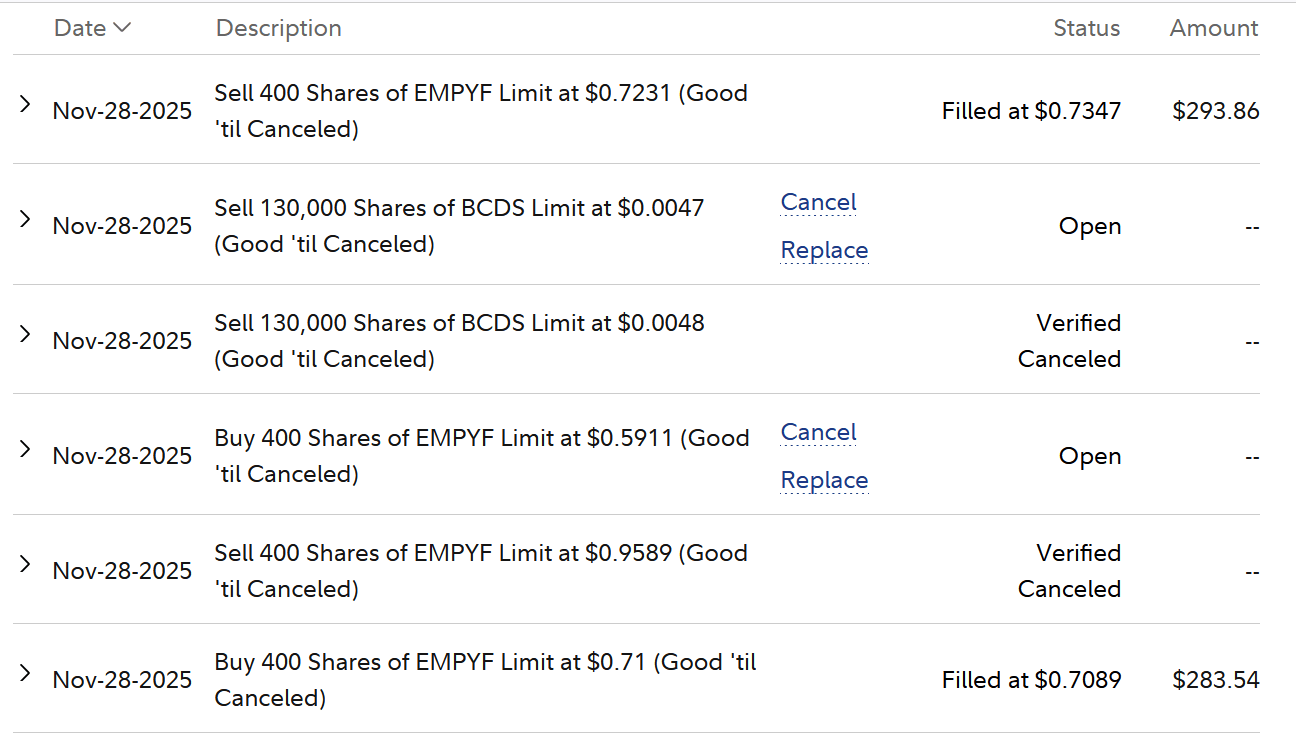Sort orders by the Date column arrow

122,28
